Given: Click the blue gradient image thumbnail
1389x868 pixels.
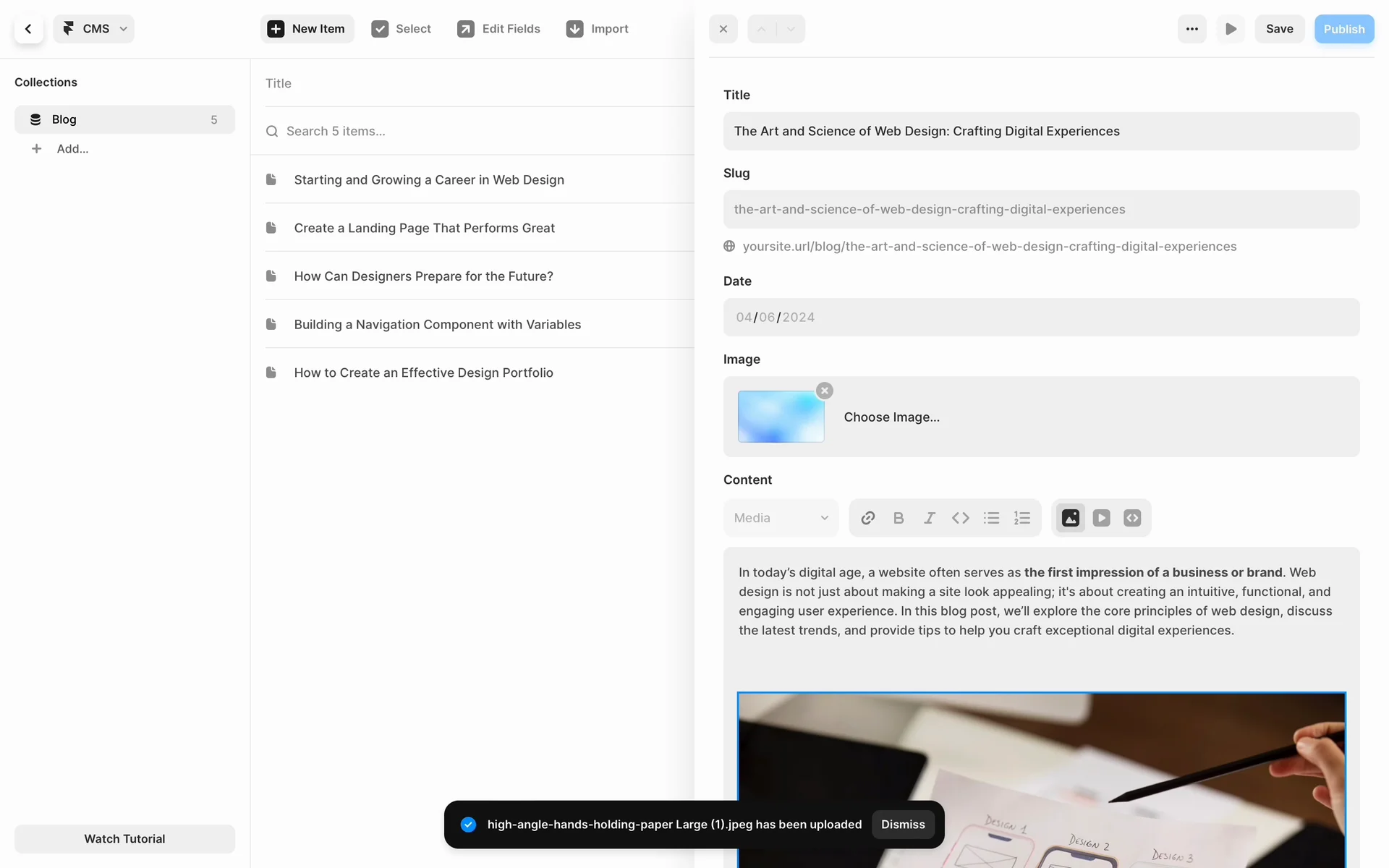Looking at the screenshot, I should [x=781, y=417].
